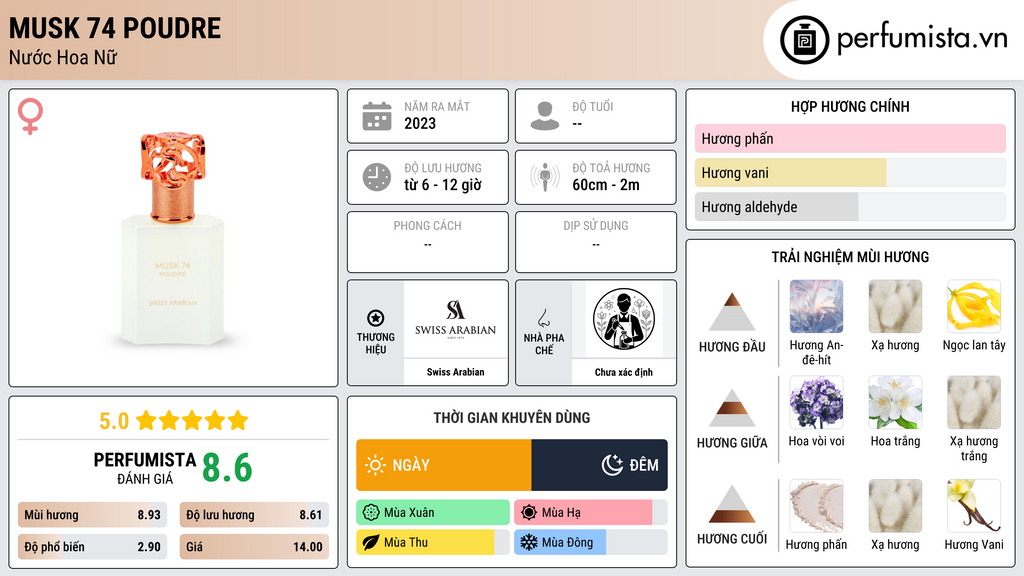Viewport: 1024px width, 576px height.
Task: Click the five gold stars rating
Action: tap(192, 421)
